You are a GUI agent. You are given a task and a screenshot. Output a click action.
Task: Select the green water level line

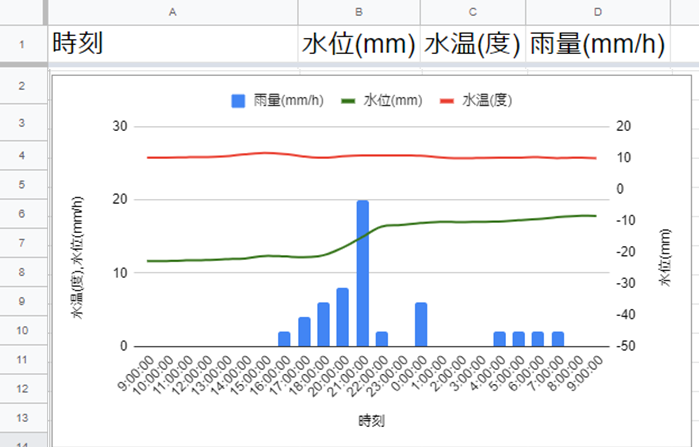480,221
